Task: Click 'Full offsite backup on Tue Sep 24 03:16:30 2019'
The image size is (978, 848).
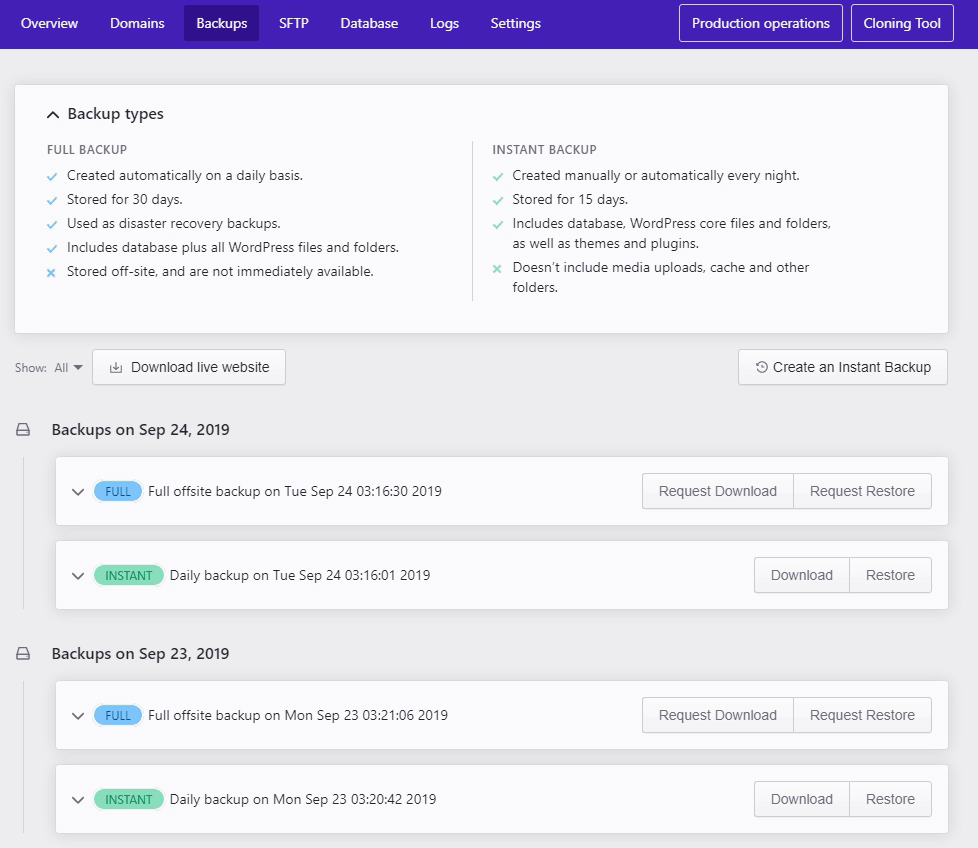Action: pyautogui.click(x=294, y=491)
